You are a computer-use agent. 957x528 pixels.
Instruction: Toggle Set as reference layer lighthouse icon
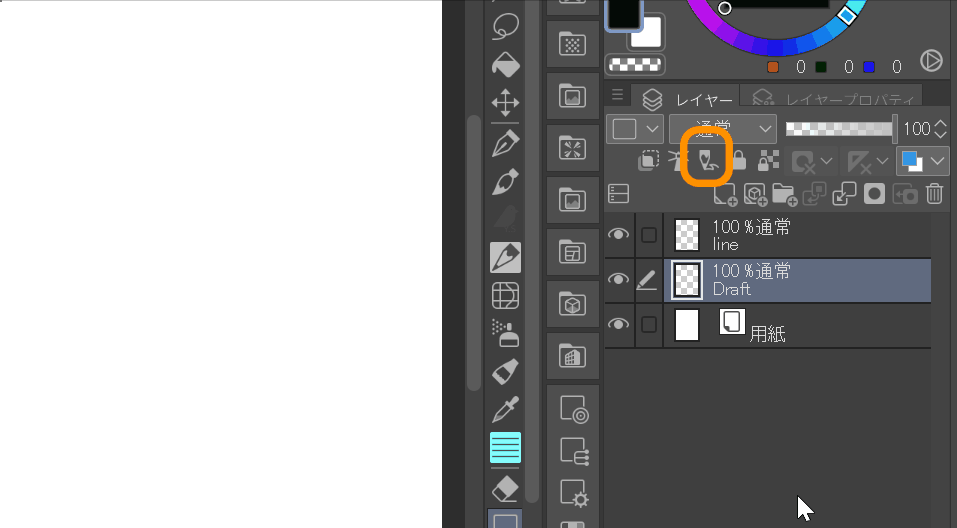coord(678,161)
